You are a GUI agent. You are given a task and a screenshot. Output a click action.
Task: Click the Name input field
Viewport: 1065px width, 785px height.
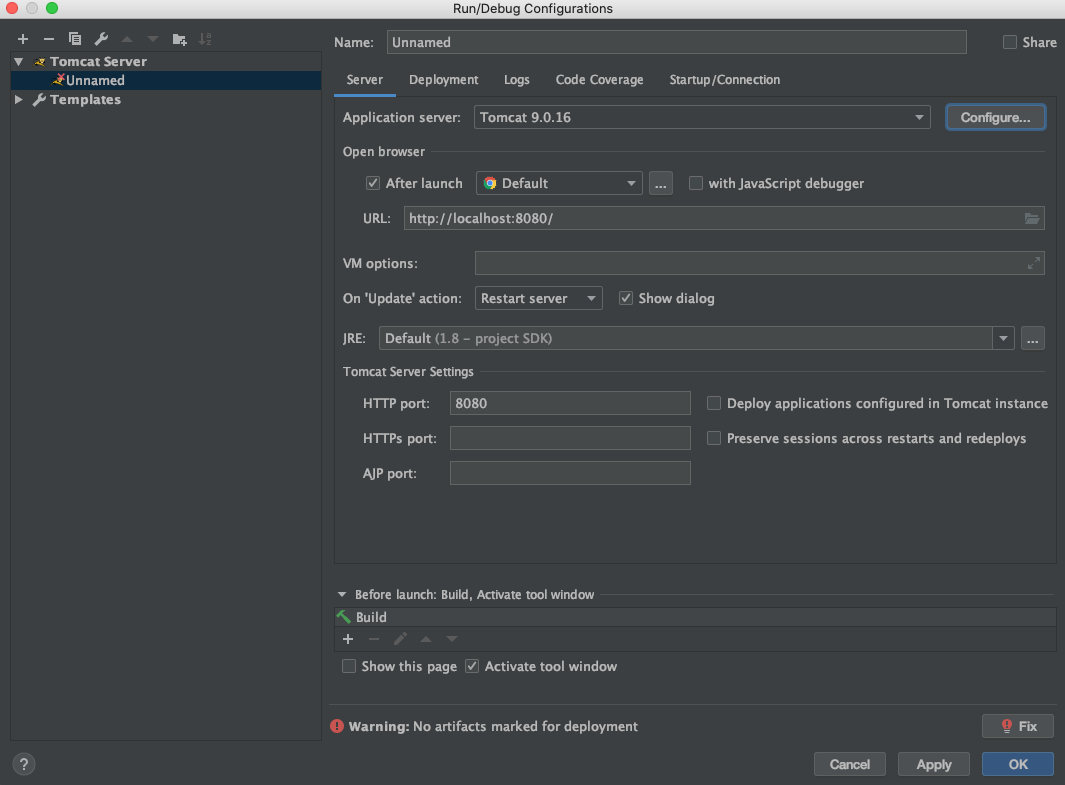[676, 42]
